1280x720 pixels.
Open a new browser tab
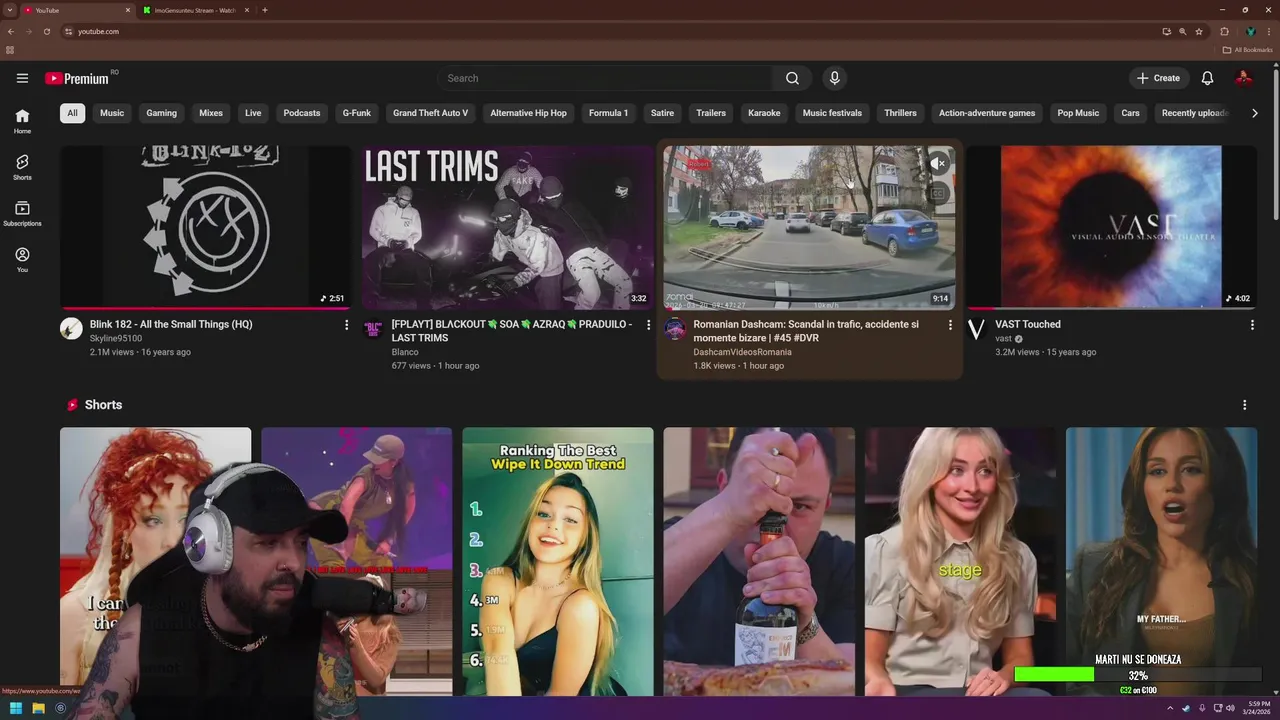[264, 10]
